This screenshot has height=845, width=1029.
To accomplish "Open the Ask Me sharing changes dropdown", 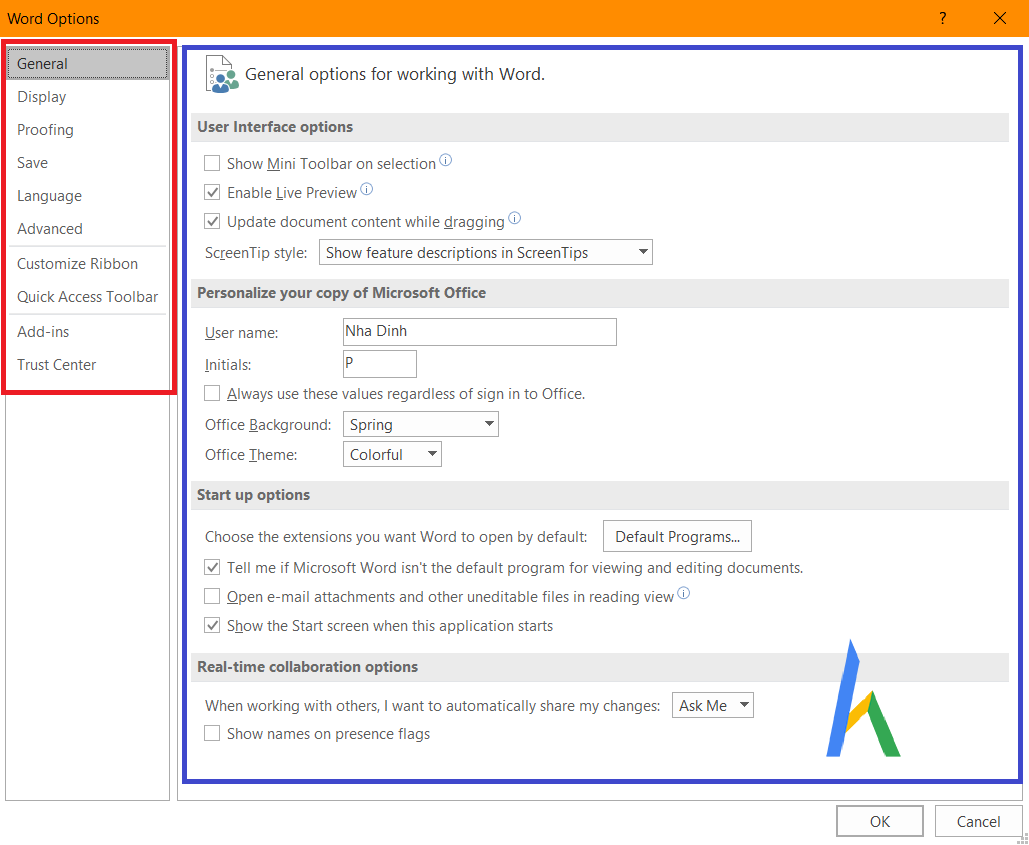I will 713,705.
